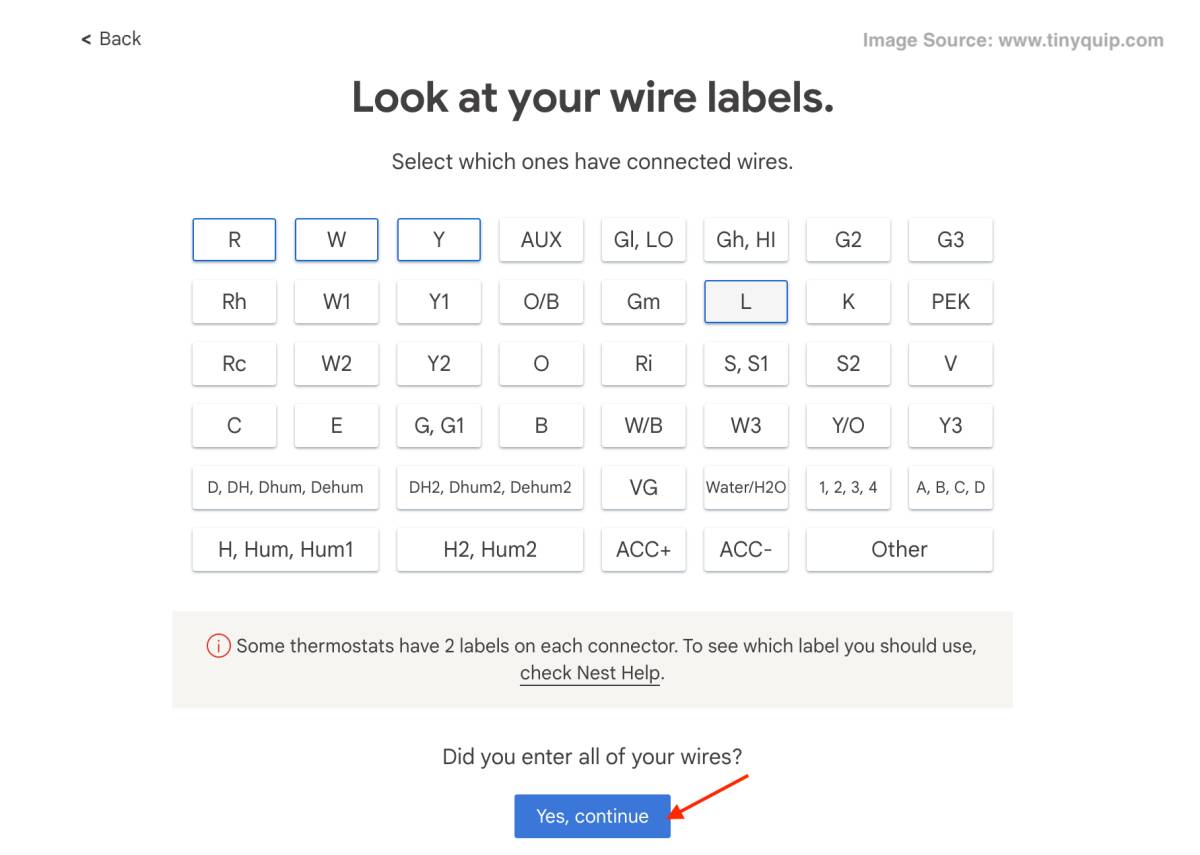Mark the O/B wire as connected
Image resolution: width=1200 pixels, height=855 pixels.
point(540,301)
